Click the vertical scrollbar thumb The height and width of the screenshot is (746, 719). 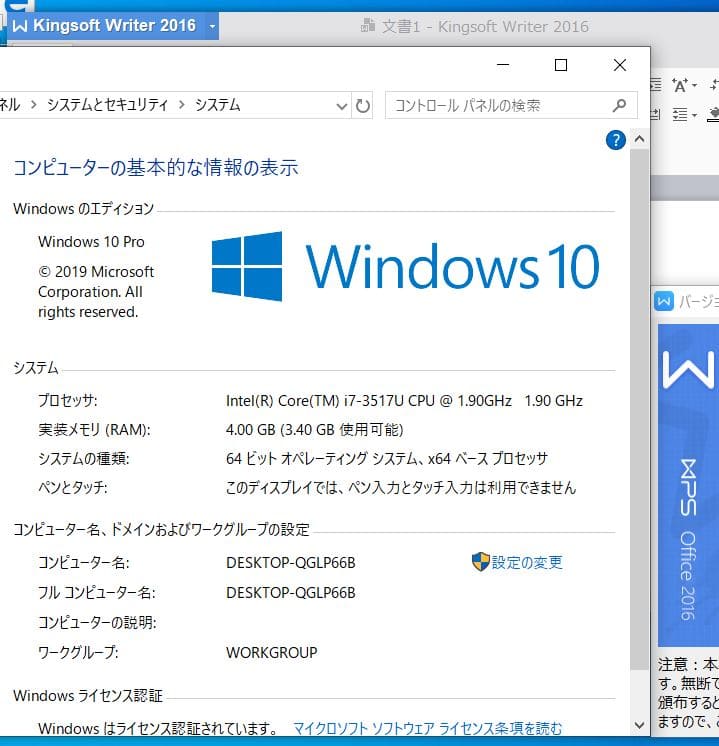pos(640,400)
